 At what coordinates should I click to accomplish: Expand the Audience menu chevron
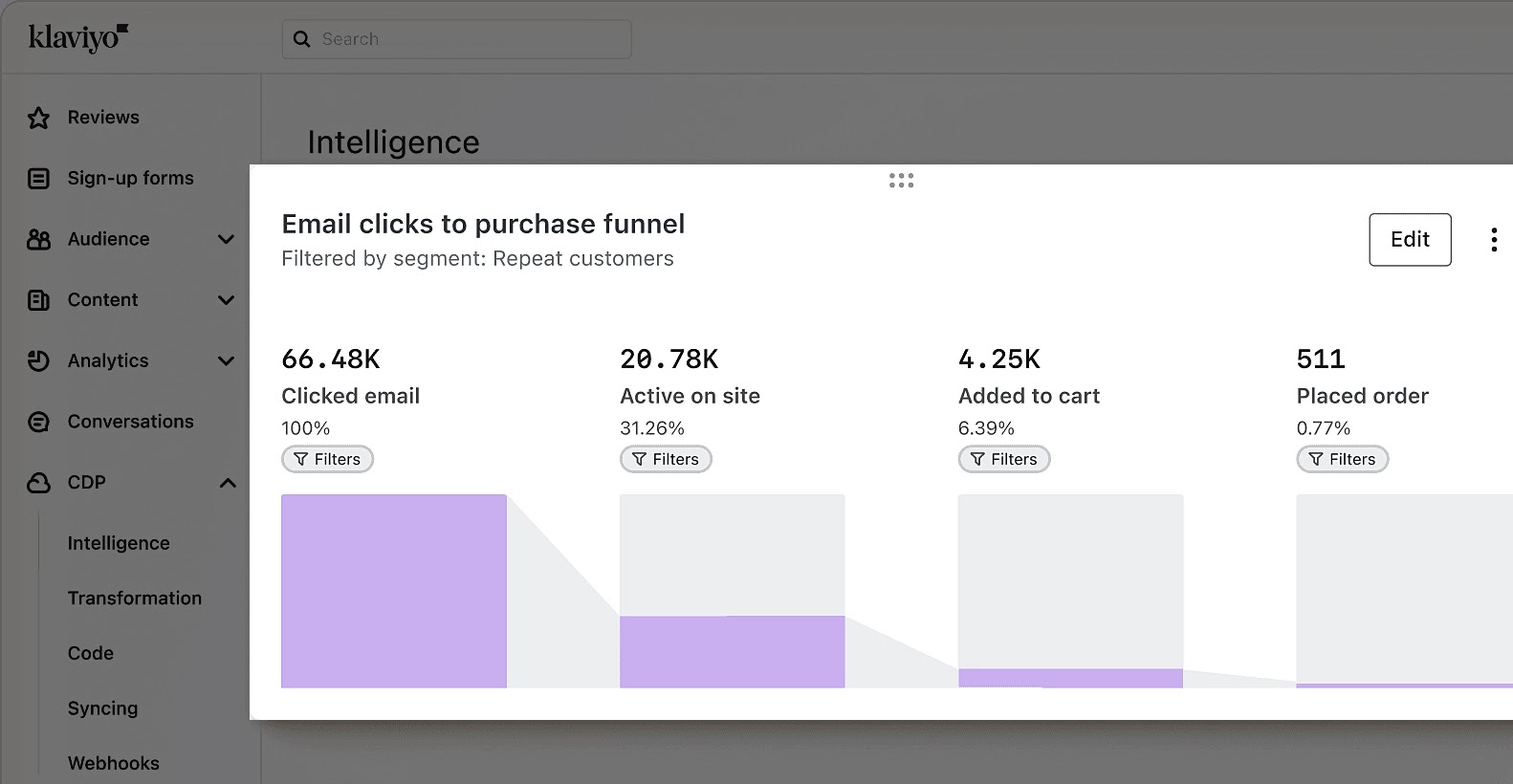pos(226,239)
